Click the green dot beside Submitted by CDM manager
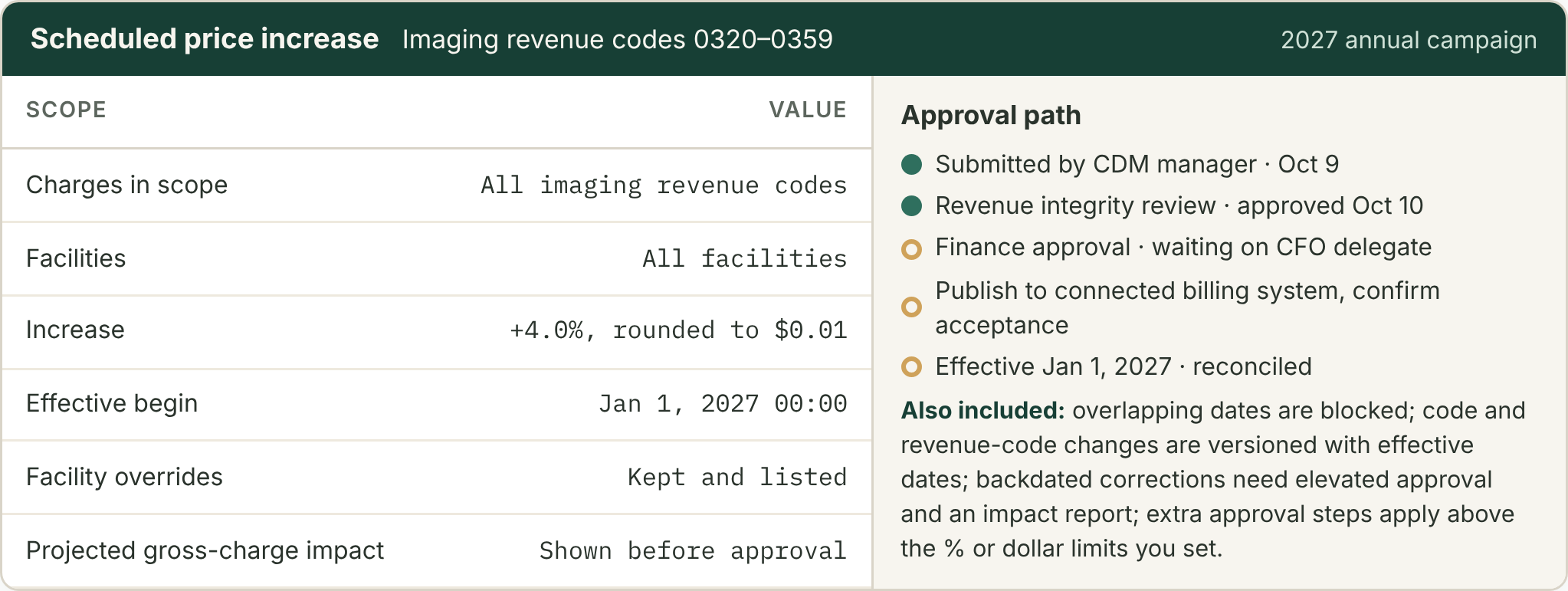Viewport: 1568px width, 591px height. [911, 164]
